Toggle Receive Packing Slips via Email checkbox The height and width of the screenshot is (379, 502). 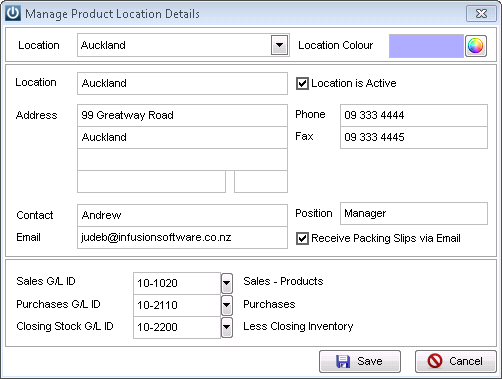(302, 239)
